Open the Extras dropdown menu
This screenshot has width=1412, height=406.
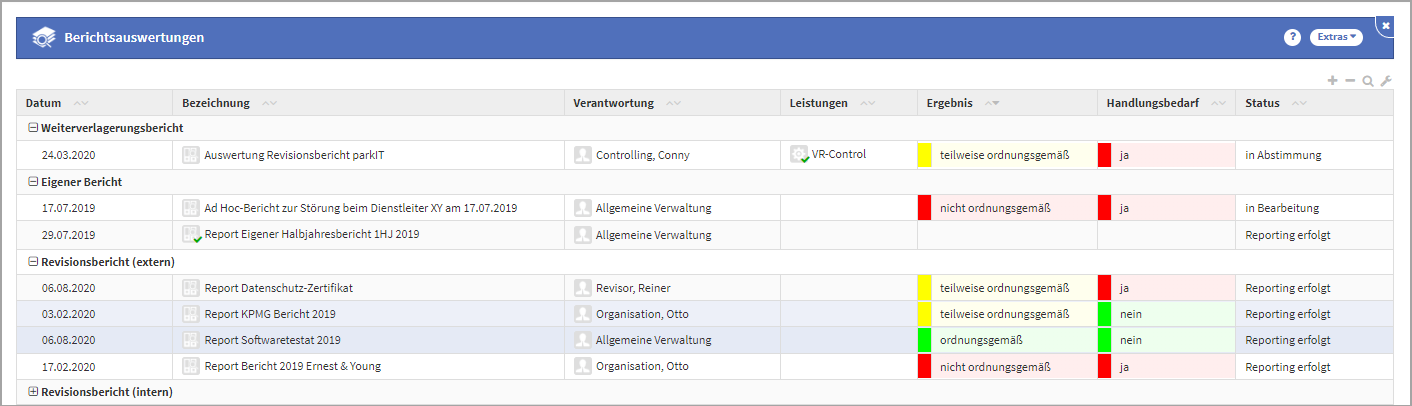(x=1336, y=37)
